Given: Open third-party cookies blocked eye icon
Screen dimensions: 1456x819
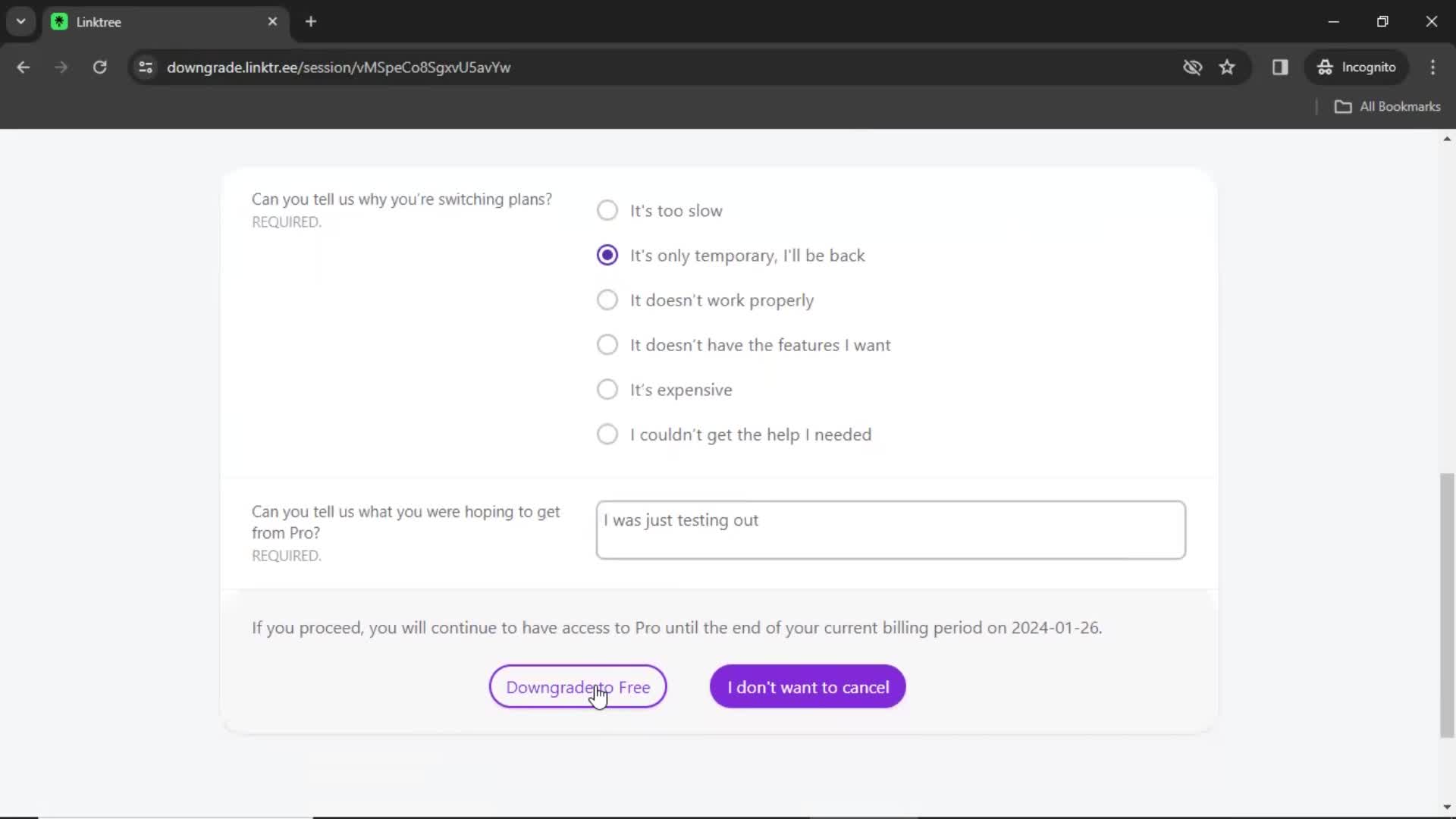Looking at the screenshot, I should tap(1192, 67).
